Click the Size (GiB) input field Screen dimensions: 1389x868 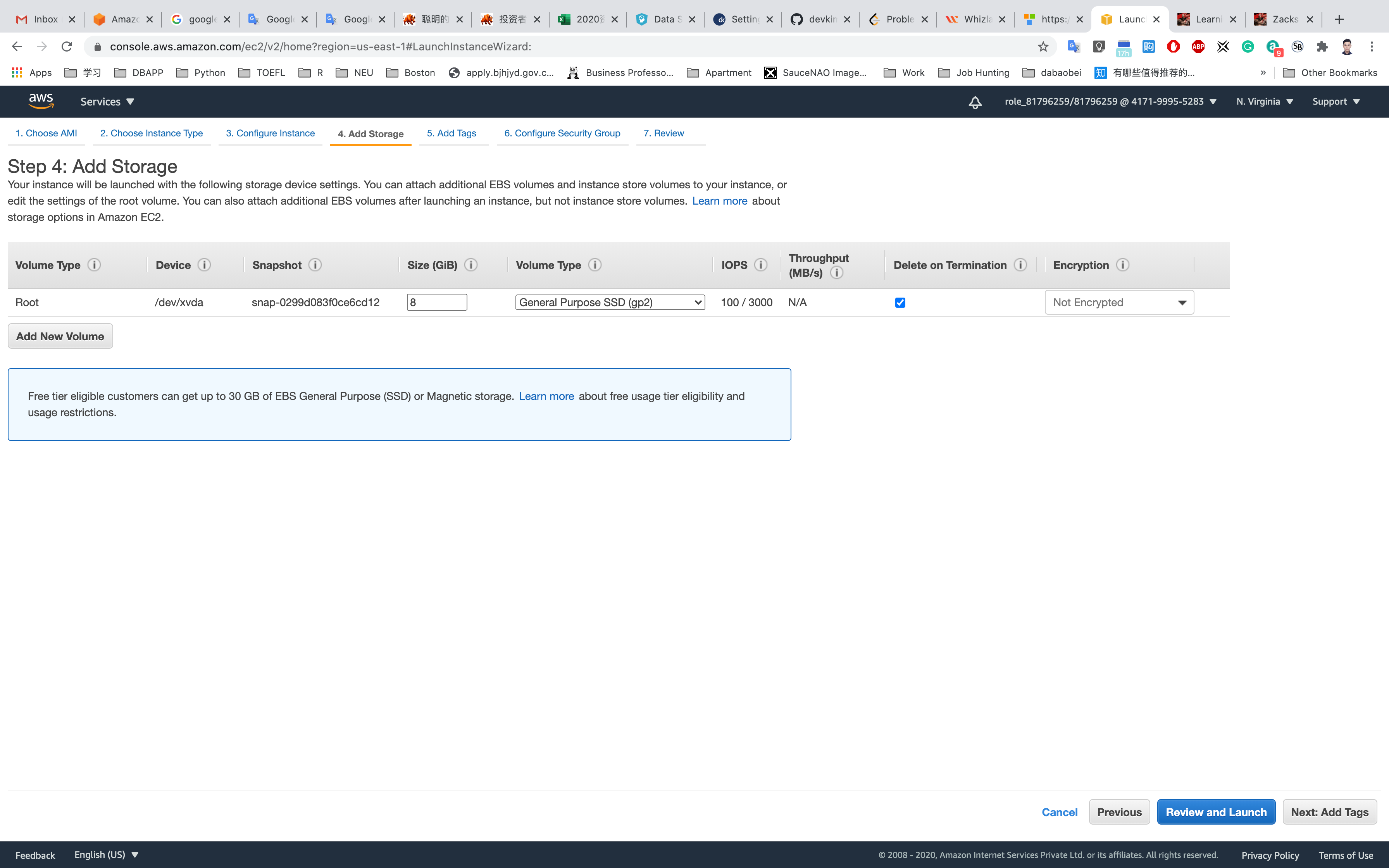[x=437, y=303]
